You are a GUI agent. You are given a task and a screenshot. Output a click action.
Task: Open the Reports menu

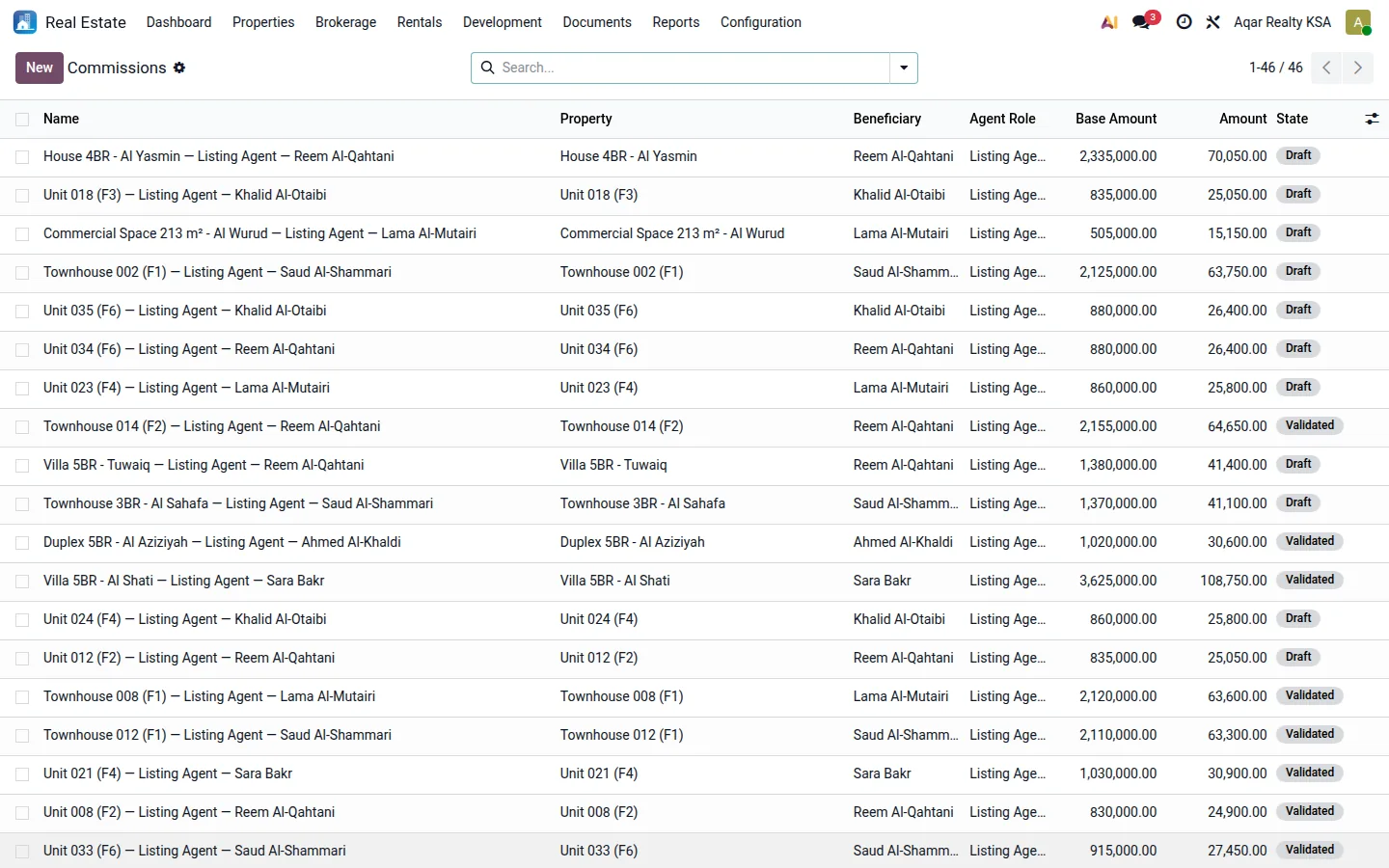coord(676,22)
